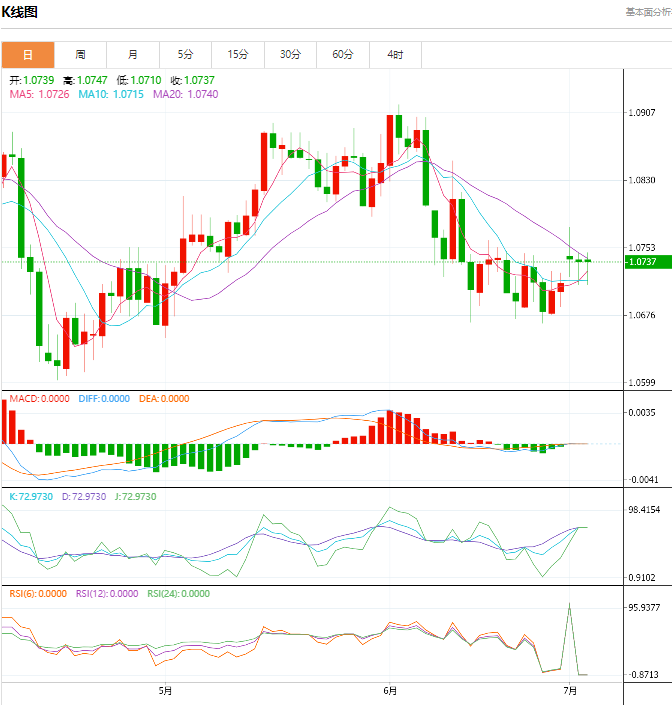Click the DEA indicator label
This screenshot has height=705, width=672.
click(x=161, y=399)
